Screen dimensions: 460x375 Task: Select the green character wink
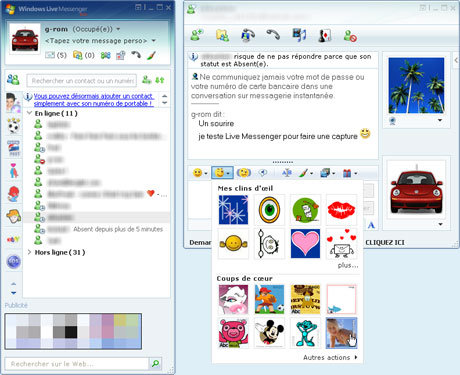305,210
